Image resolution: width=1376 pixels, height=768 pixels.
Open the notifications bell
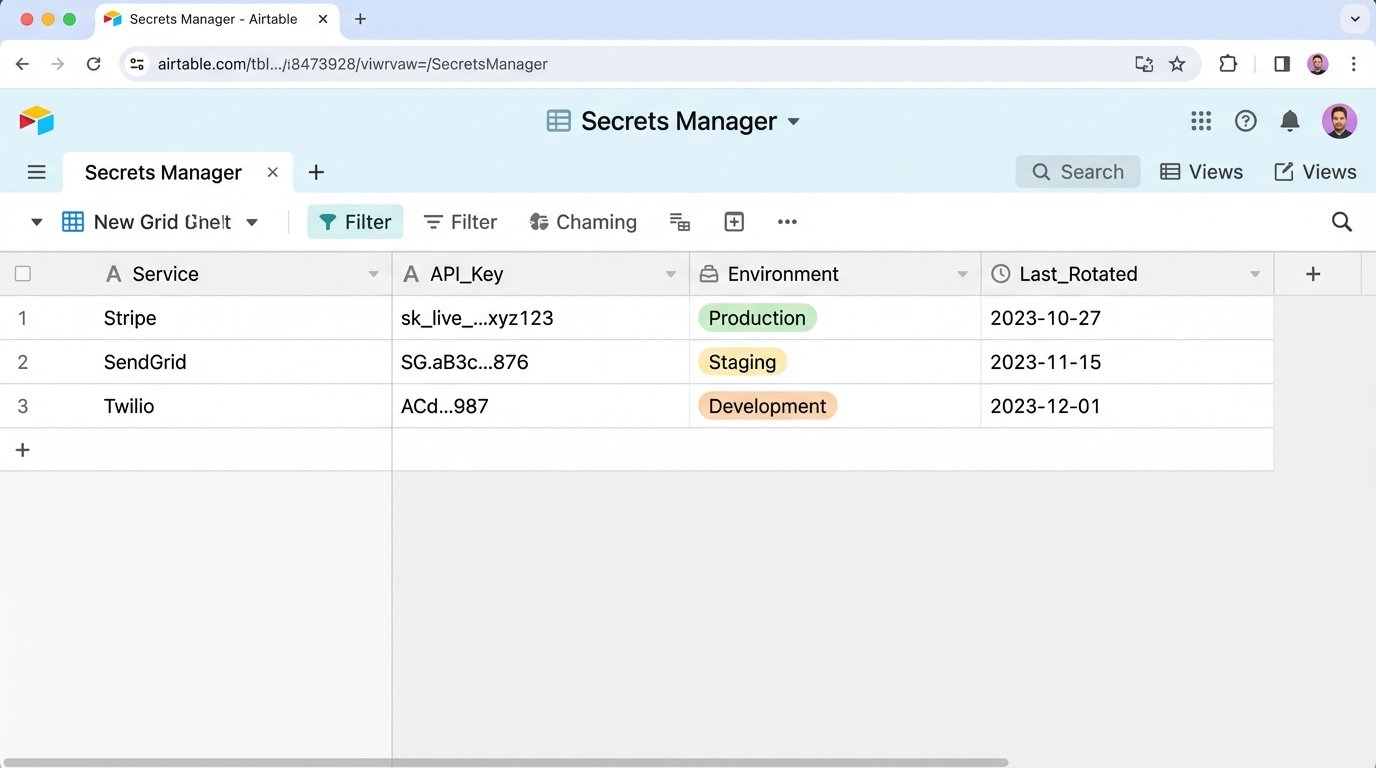click(x=1289, y=120)
